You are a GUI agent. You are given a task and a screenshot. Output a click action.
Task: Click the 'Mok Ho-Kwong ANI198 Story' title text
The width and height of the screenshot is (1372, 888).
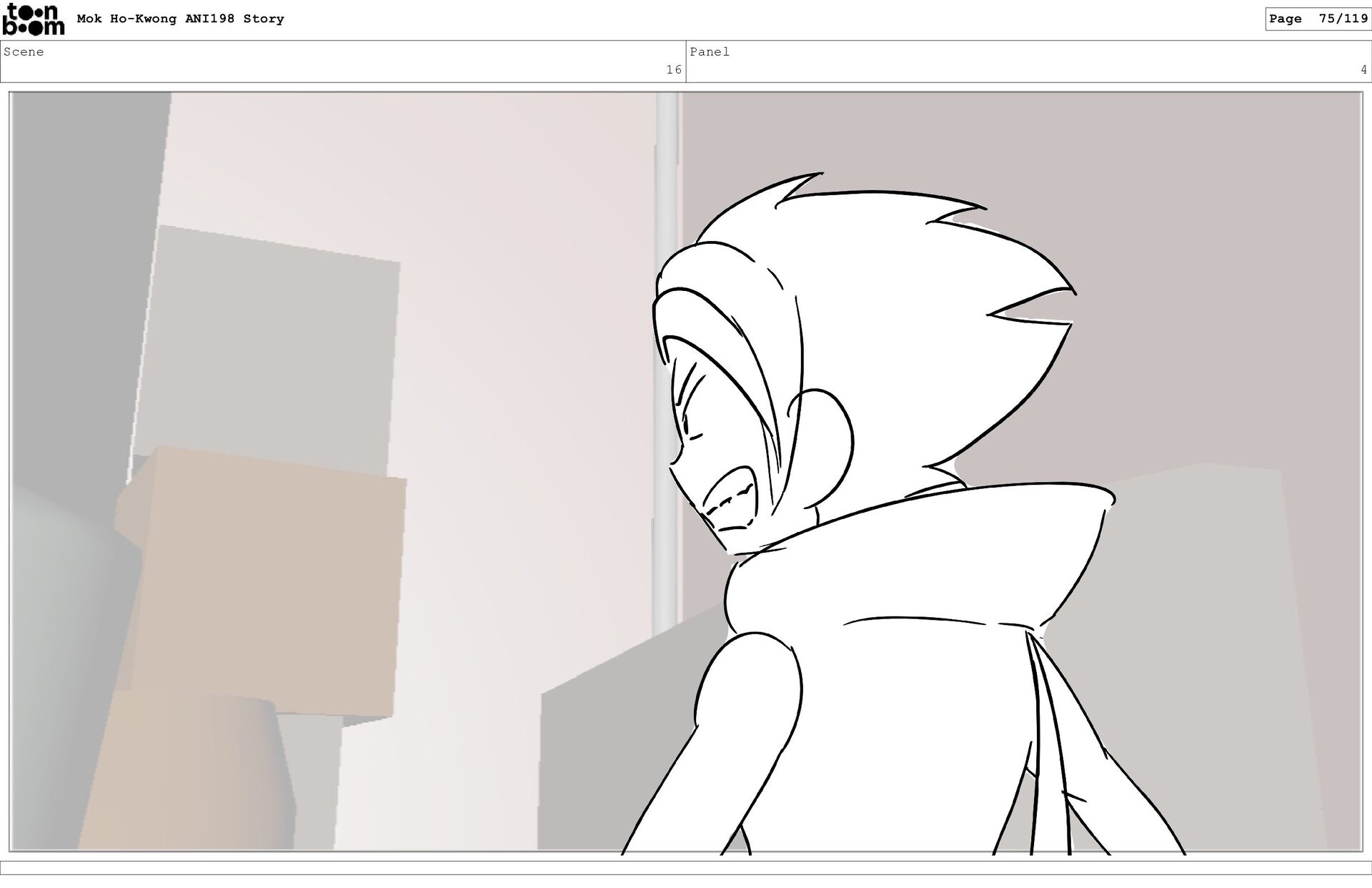click(180, 19)
